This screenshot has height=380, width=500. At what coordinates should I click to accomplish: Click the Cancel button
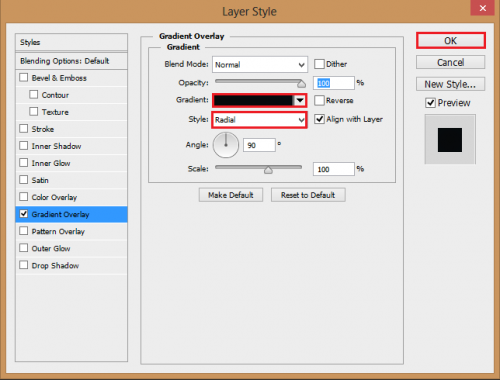(x=451, y=62)
